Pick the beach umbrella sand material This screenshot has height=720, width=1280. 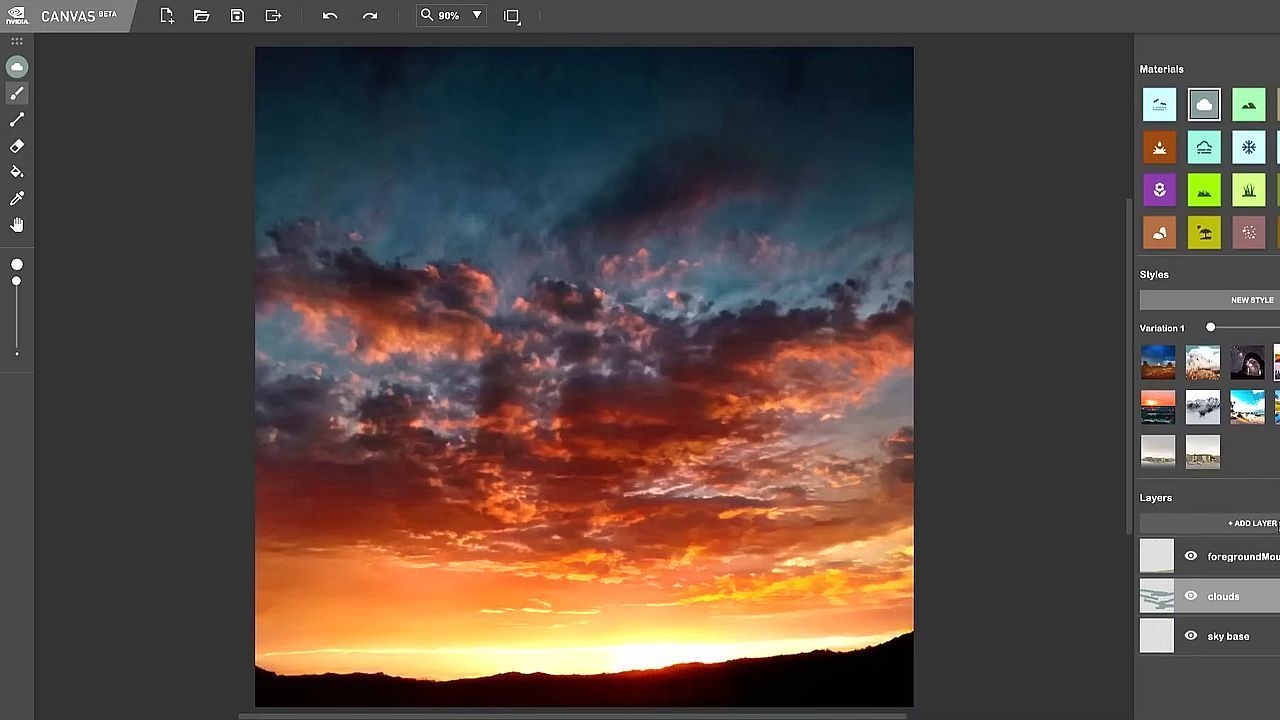(1204, 233)
